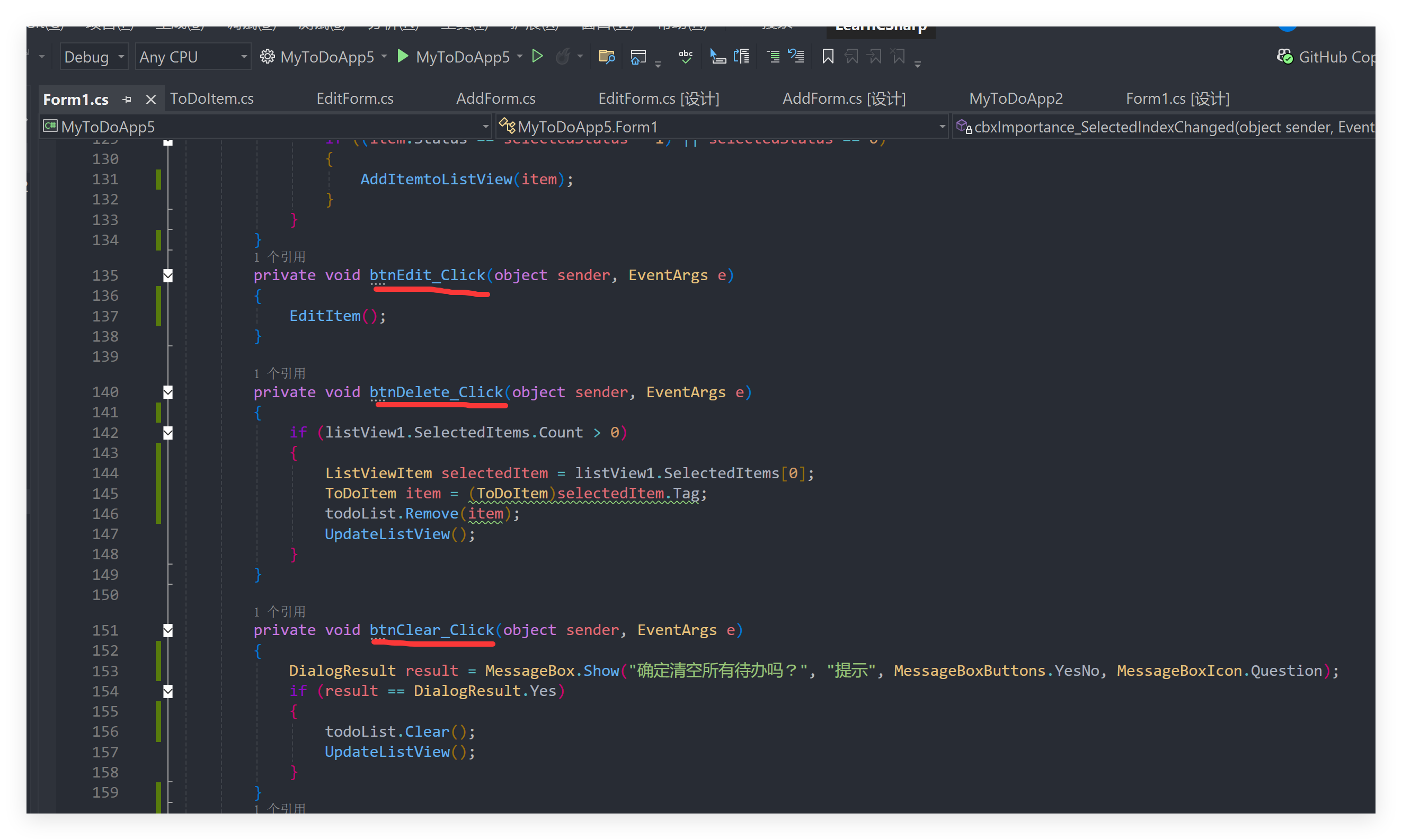Click reference count above btnEdit_Click
Viewport: 1402px width, 840px height.
(x=280, y=257)
